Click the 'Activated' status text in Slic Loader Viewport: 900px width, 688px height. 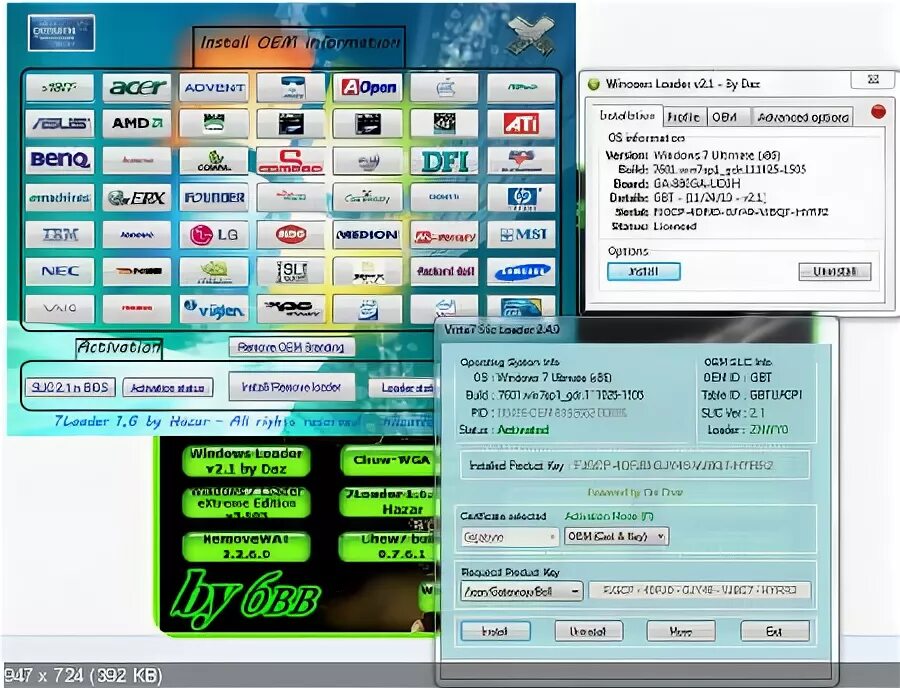point(523,430)
